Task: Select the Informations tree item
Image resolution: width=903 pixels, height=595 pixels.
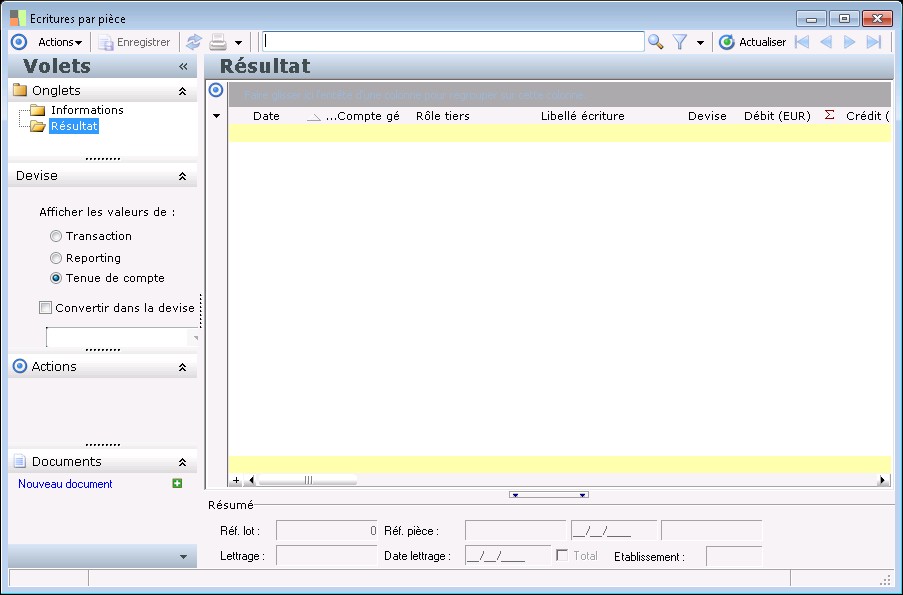Action: 87,110
